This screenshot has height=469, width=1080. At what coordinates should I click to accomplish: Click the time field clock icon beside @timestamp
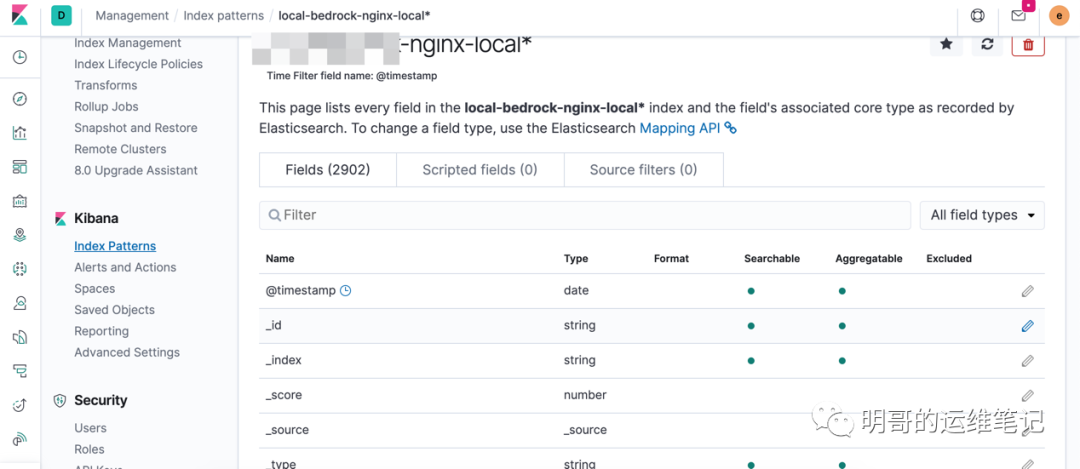point(346,291)
